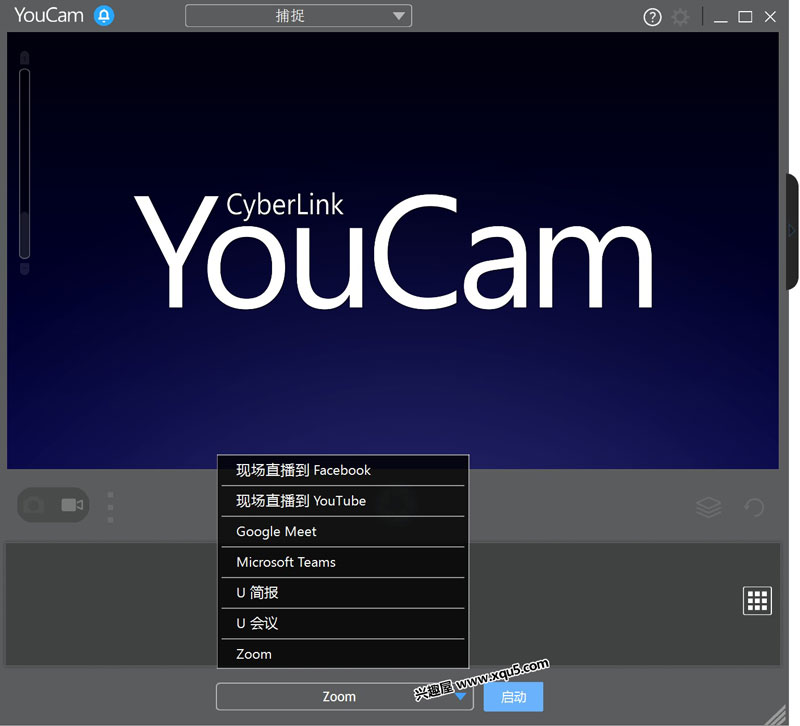800x726 pixels.
Task: Select 现场直播到 YouTube from the list
Action: [x=343, y=501]
